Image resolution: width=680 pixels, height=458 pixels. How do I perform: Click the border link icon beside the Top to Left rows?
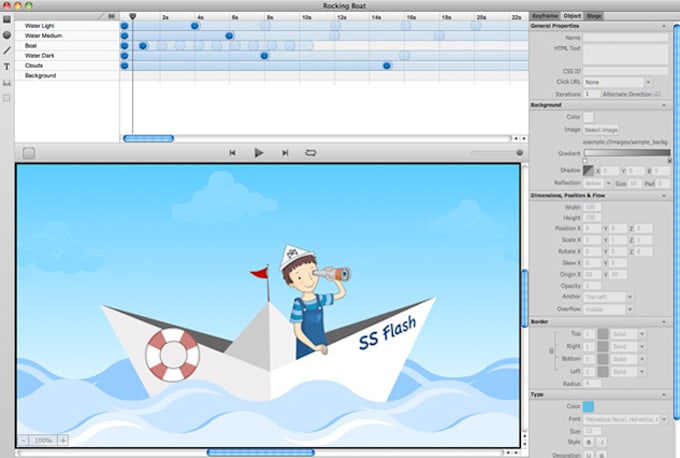pyautogui.click(x=551, y=351)
